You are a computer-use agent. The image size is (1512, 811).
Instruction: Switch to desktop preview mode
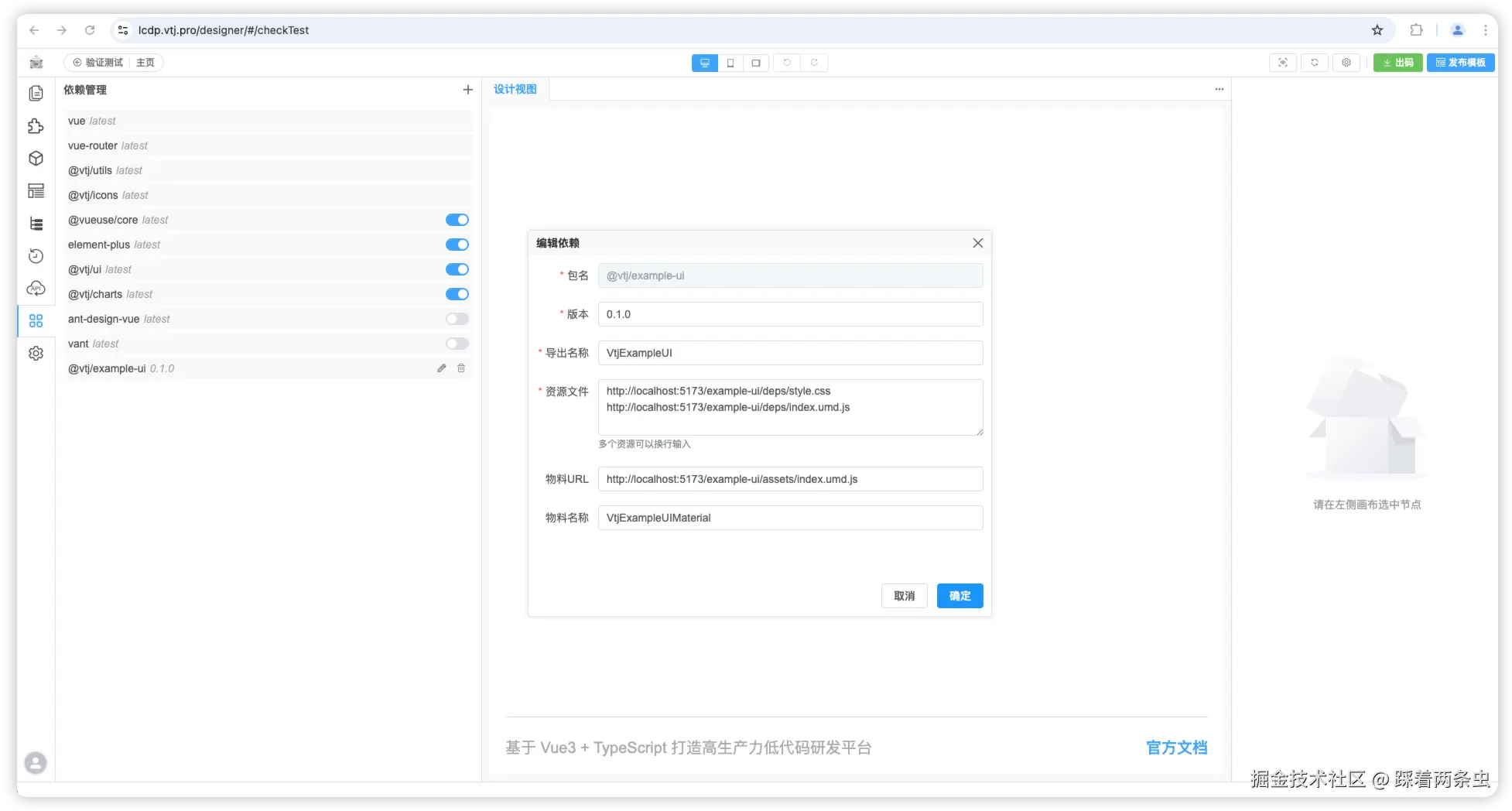pos(704,63)
